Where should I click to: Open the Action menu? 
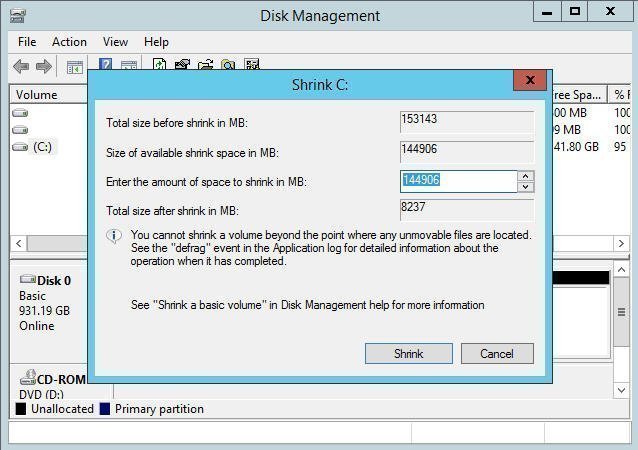pos(69,42)
